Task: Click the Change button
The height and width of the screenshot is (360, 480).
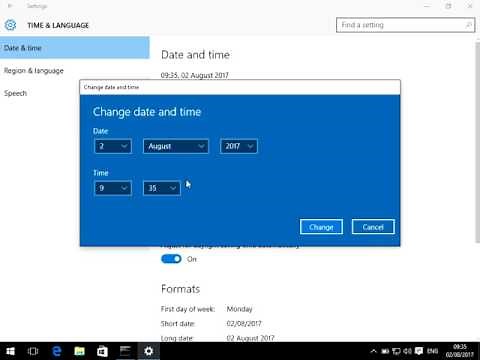Action: pos(321,227)
